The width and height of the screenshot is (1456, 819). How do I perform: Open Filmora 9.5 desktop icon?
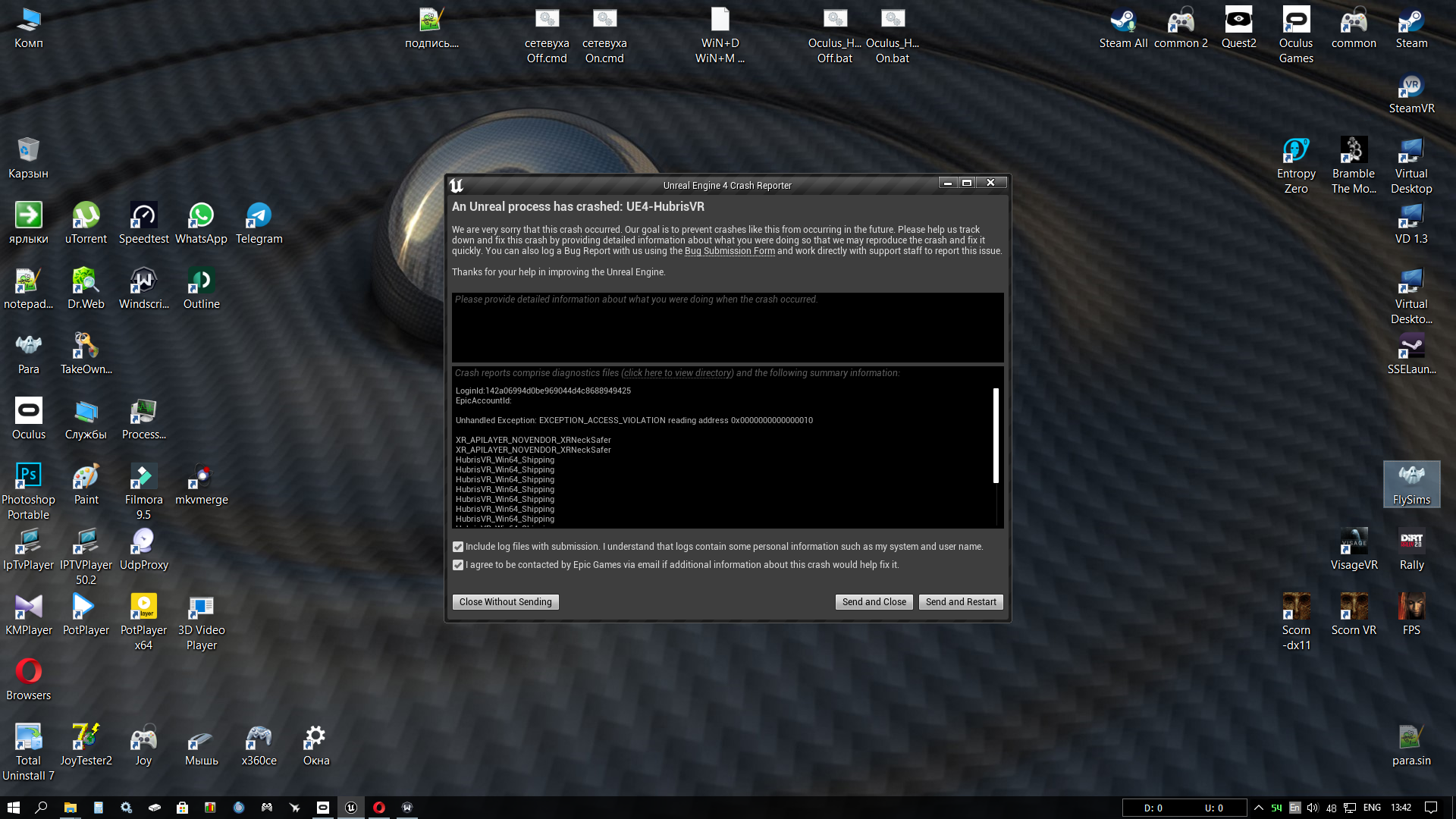(143, 491)
